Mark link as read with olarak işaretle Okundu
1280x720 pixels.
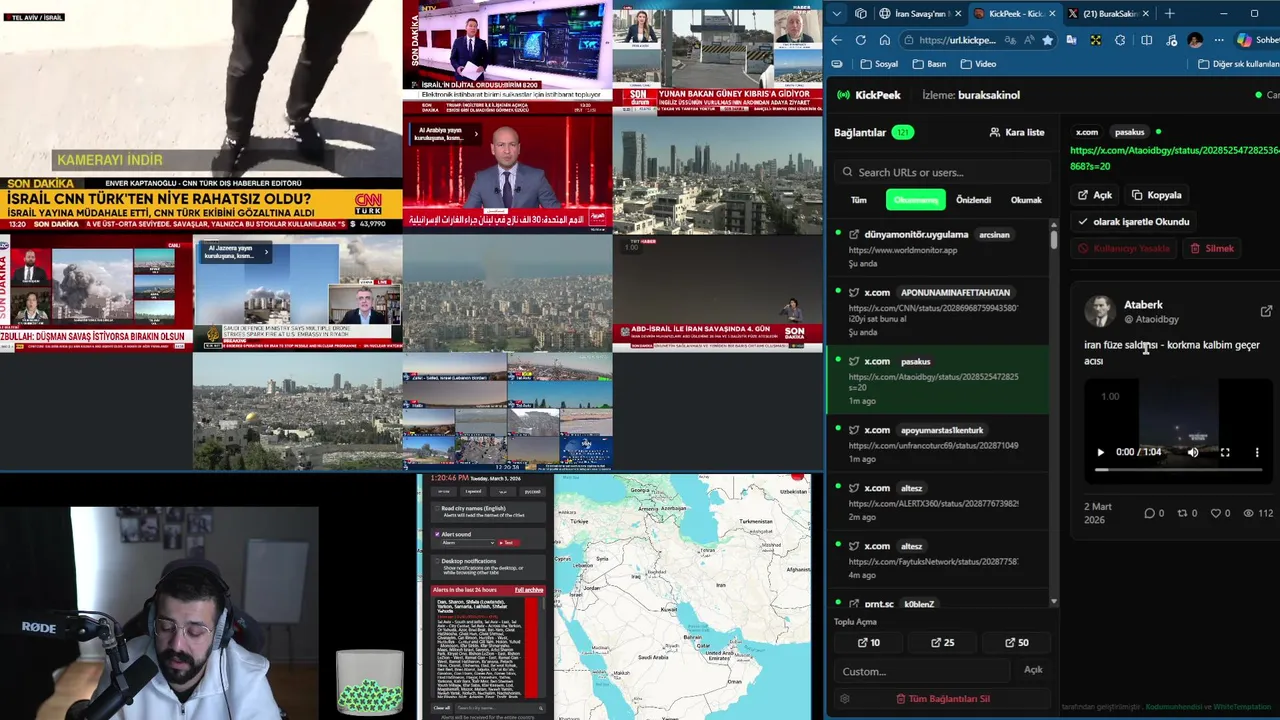coord(1134,222)
